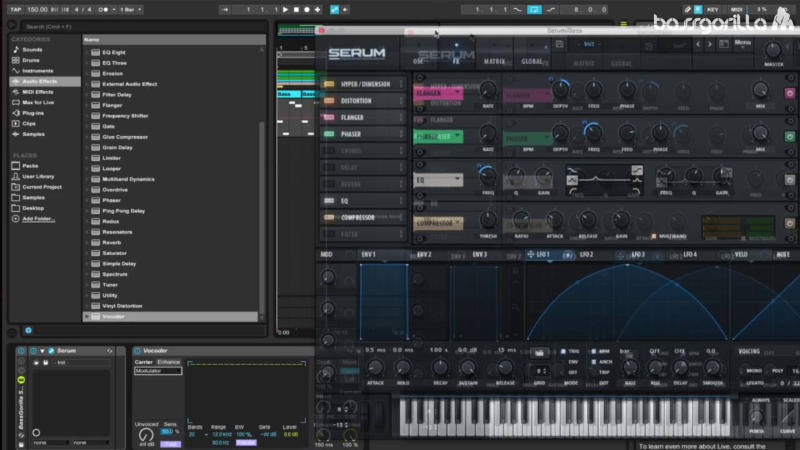The height and width of the screenshot is (450, 800).
Task: Click the Add Folder link
Action: (38, 219)
